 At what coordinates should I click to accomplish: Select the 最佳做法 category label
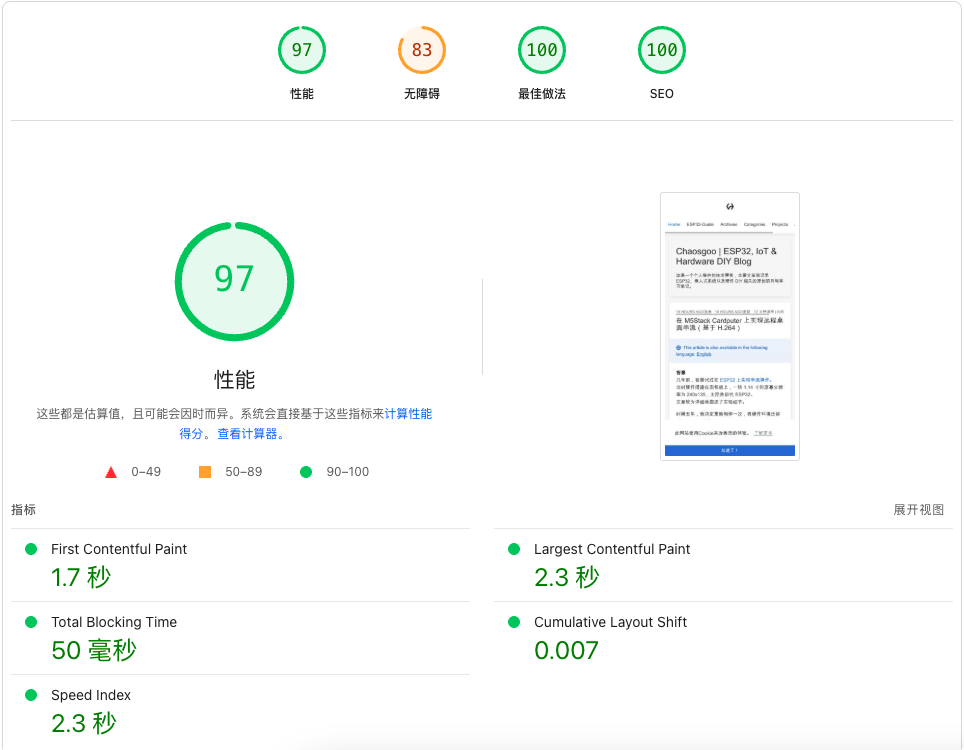(x=542, y=94)
